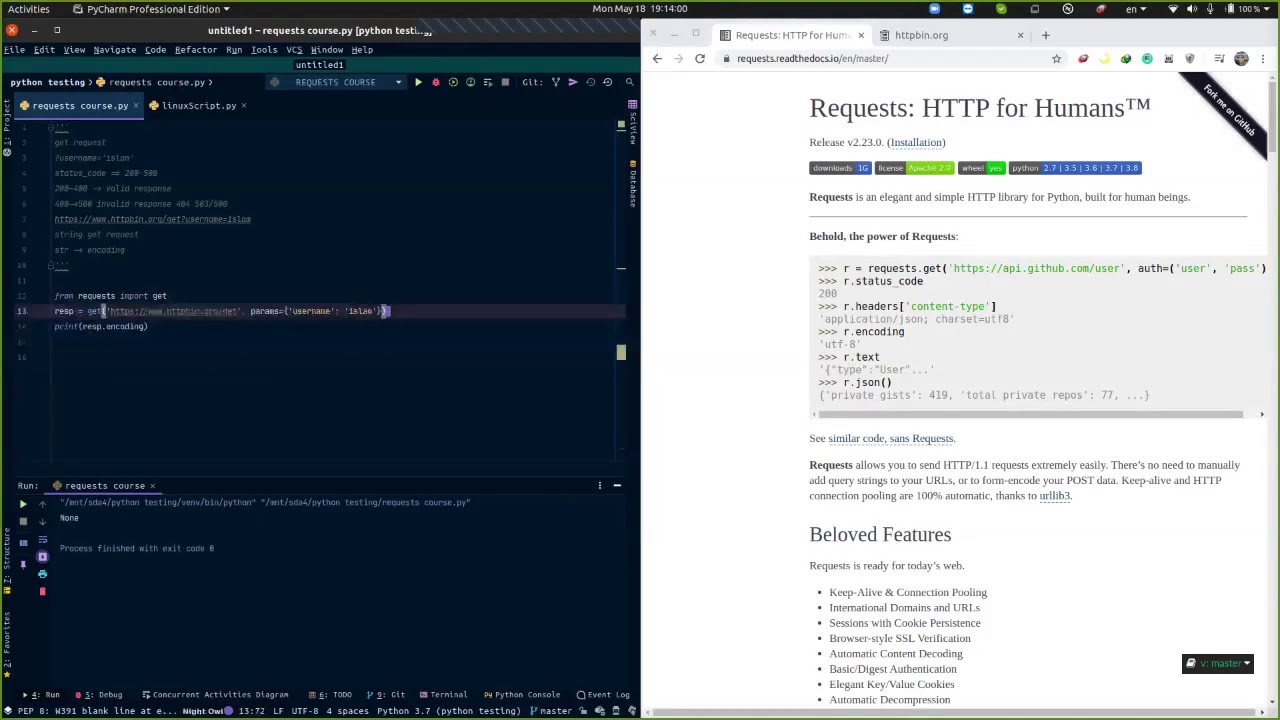Open REQUESTS COURSE run configuration dropdown
Screen dimensions: 1280x720
click(335, 82)
